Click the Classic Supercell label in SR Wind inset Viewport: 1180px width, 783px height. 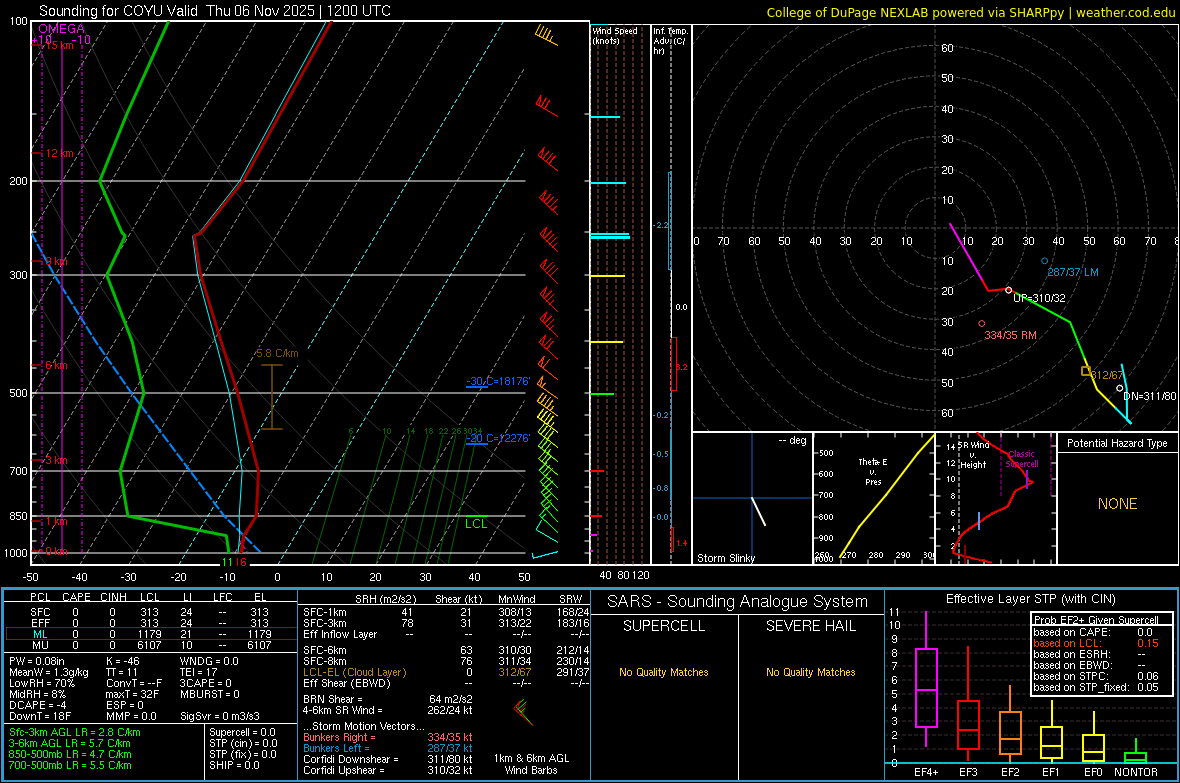[x=1021, y=459]
